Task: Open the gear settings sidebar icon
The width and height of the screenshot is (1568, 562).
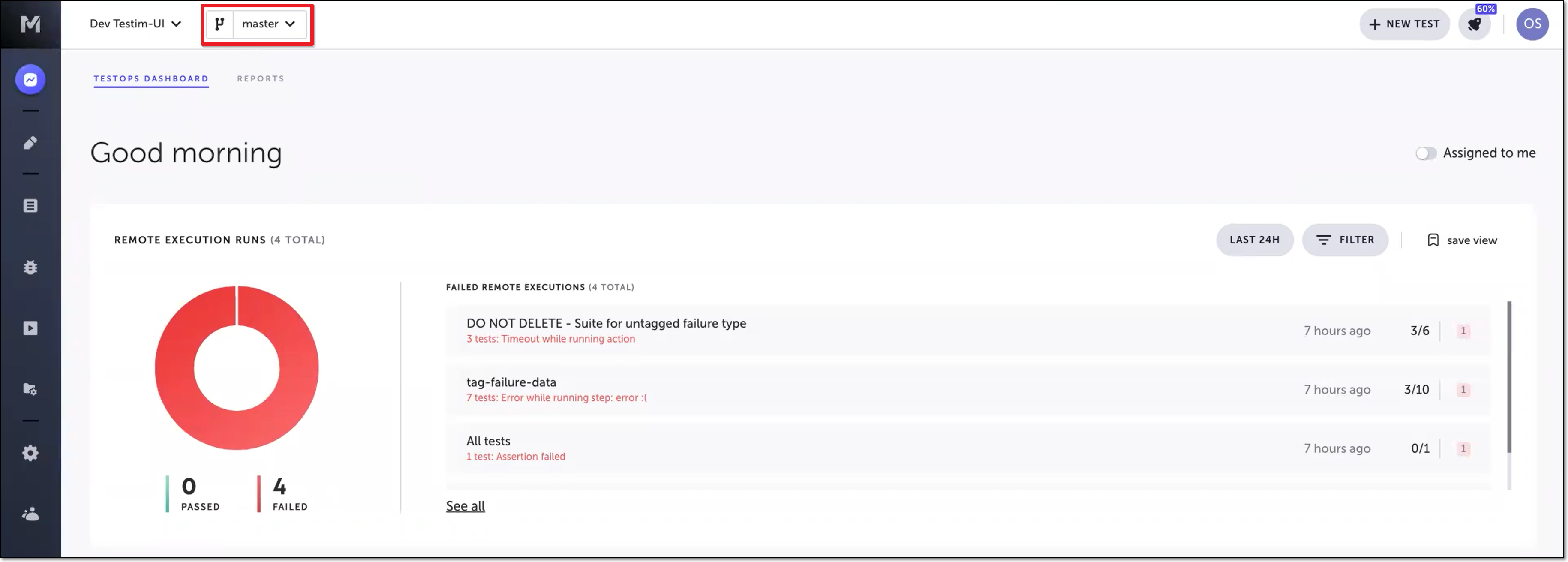Action: tap(30, 453)
